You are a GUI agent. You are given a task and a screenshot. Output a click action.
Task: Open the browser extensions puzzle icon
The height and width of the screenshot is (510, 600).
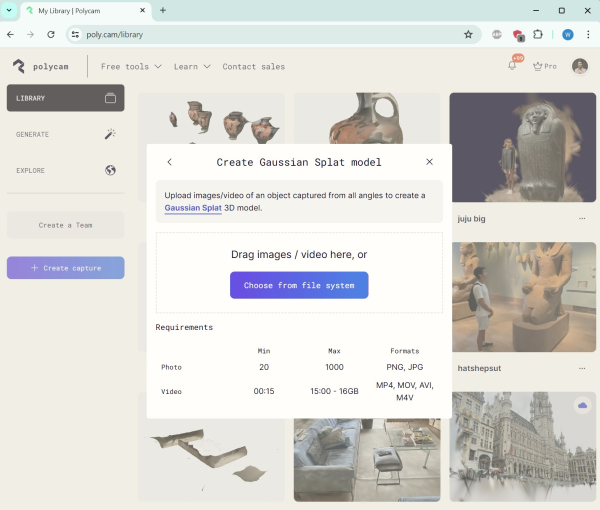coord(538,34)
